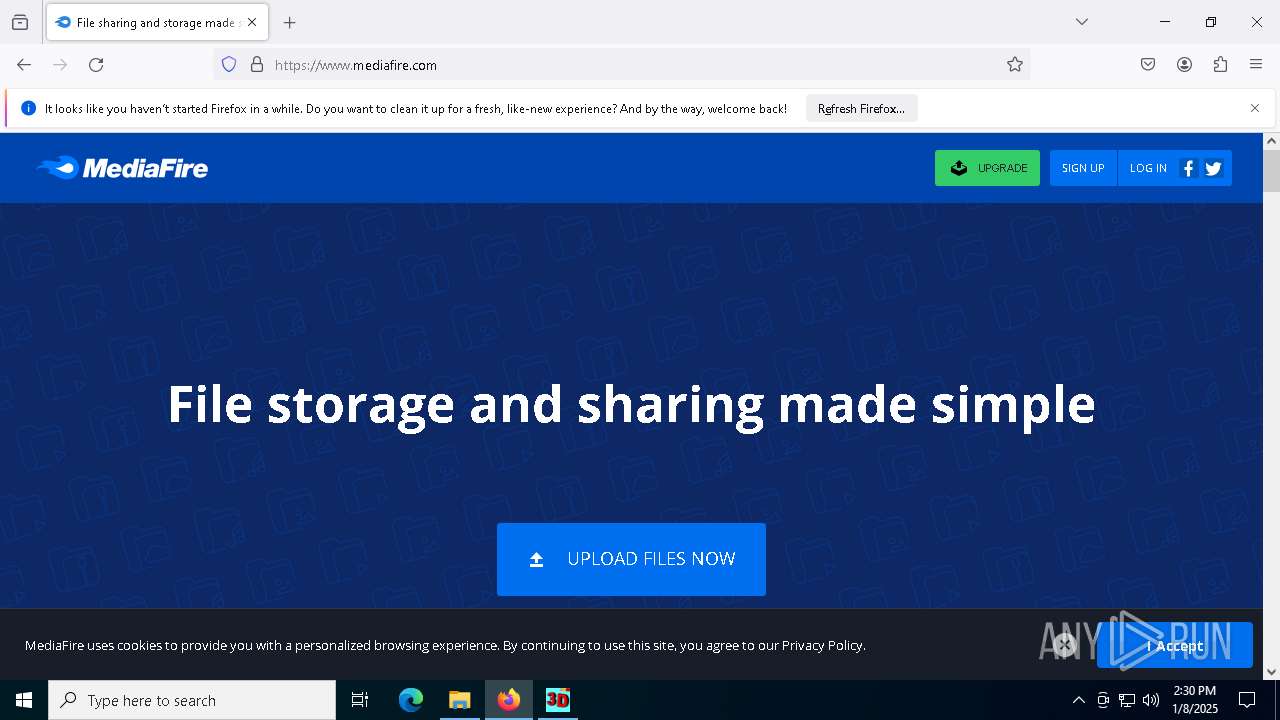Image resolution: width=1280 pixels, height=720 pixels.
Task: Open the Extensions puzzle icon
Action: tap(1220, 65)
